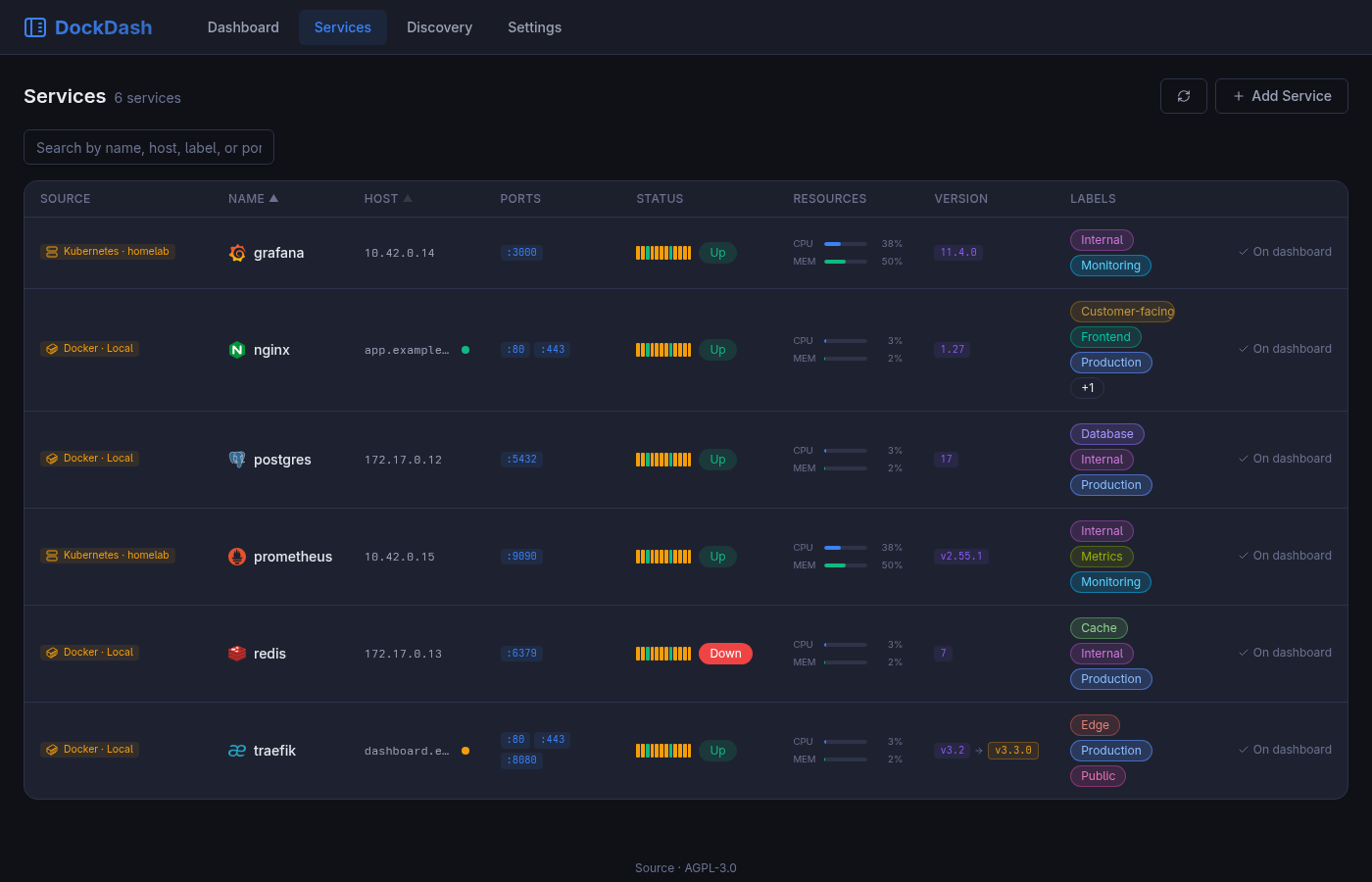Open the Discovery tab

[440, 27]
